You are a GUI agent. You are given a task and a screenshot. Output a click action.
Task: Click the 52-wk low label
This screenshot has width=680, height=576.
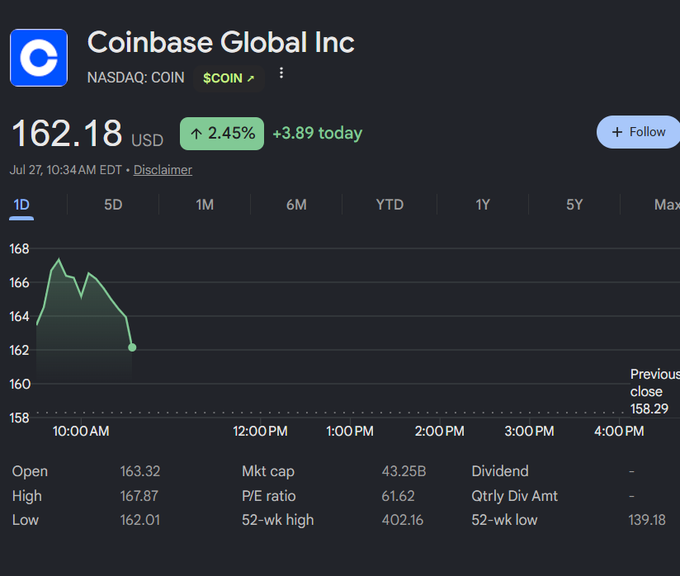(x=504, y=520)
